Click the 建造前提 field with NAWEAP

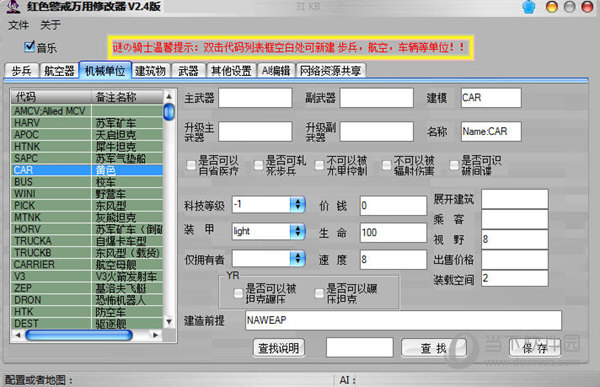coord(403,320)
